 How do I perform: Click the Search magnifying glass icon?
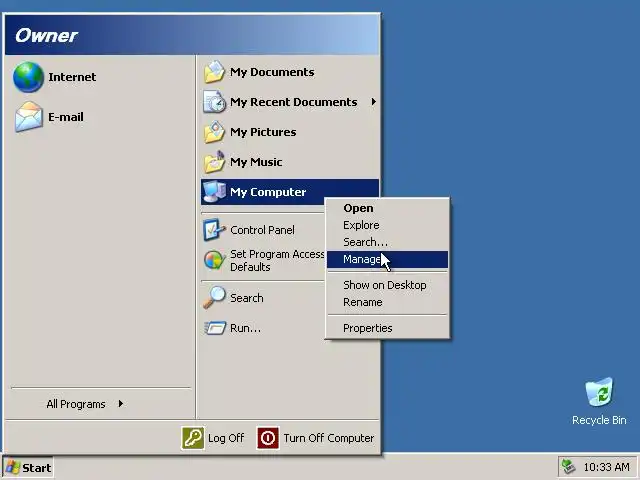214,298
